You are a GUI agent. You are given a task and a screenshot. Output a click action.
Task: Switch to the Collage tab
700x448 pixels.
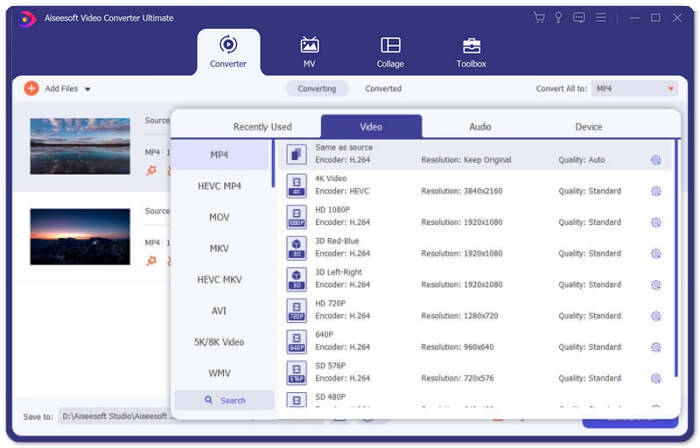(390, 52)
